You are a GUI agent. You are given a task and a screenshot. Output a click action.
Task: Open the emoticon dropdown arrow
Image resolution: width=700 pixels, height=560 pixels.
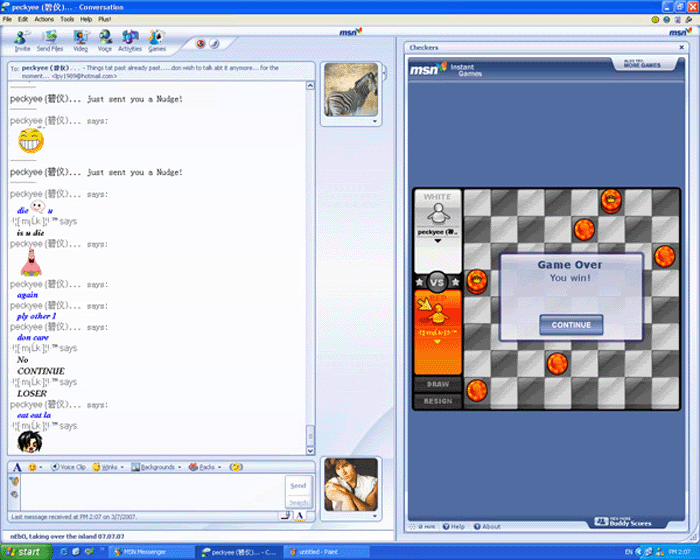[41, 467]
